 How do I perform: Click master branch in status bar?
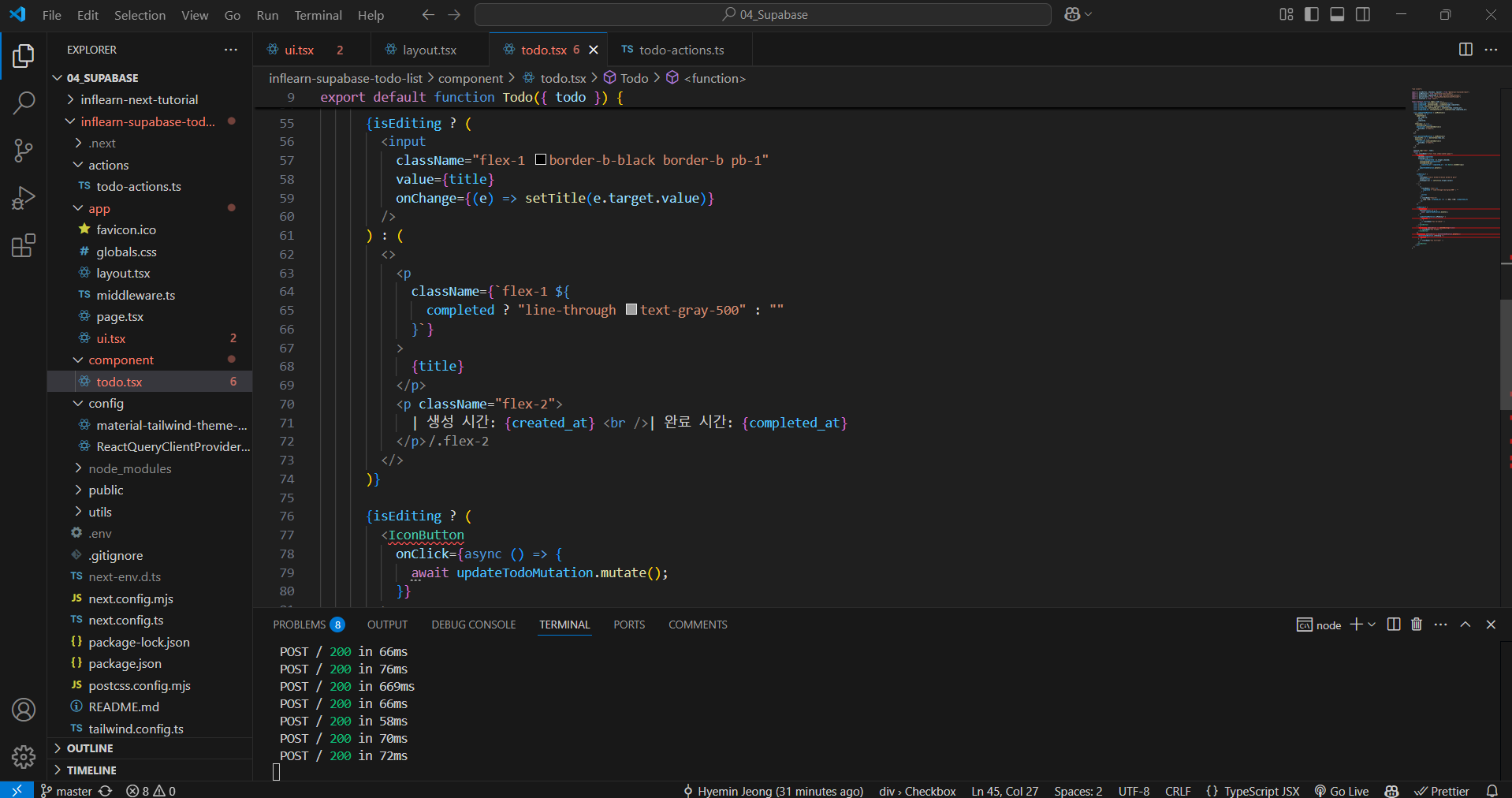pos(66,790)
